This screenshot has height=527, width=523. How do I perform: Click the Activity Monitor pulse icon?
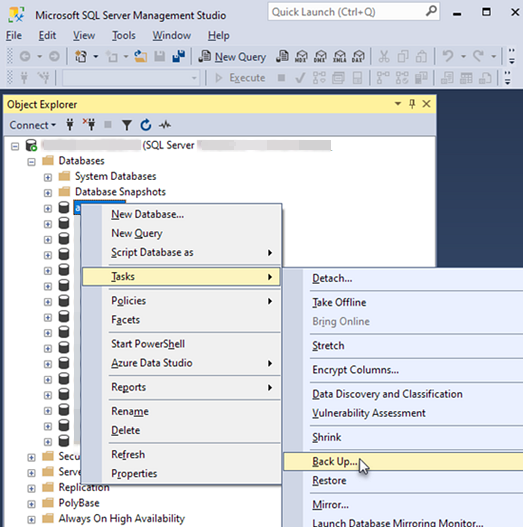pyautogui.click(x=165, y=125)
